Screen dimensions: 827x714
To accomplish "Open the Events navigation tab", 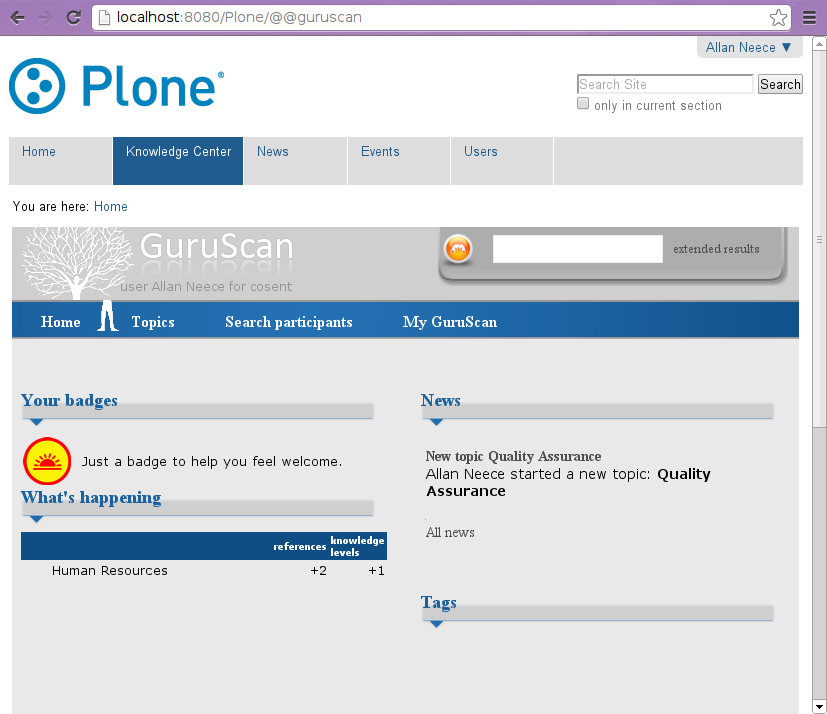I will coord(399,161).
